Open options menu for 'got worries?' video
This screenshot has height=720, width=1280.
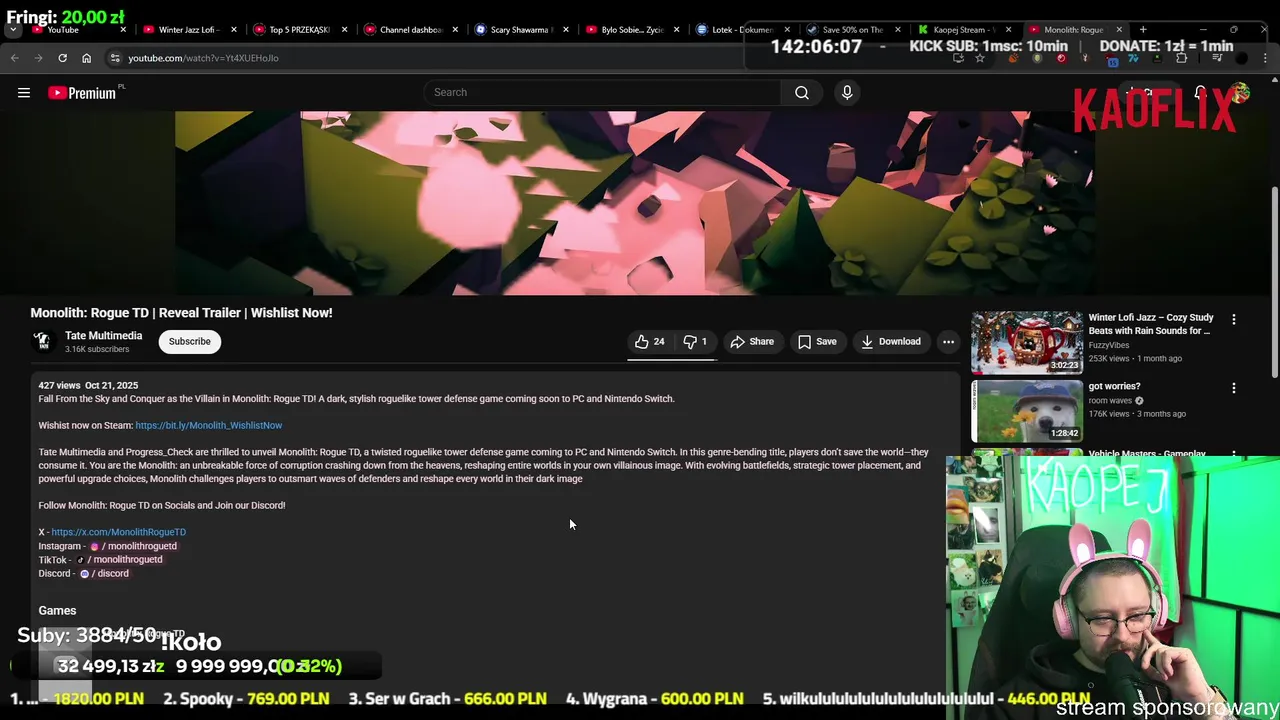(x=1233, y=388)
